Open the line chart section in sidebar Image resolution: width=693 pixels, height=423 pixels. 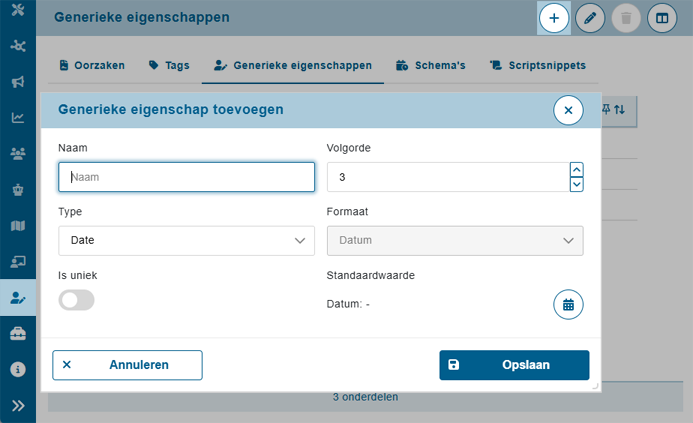click(x=18, y=118)
